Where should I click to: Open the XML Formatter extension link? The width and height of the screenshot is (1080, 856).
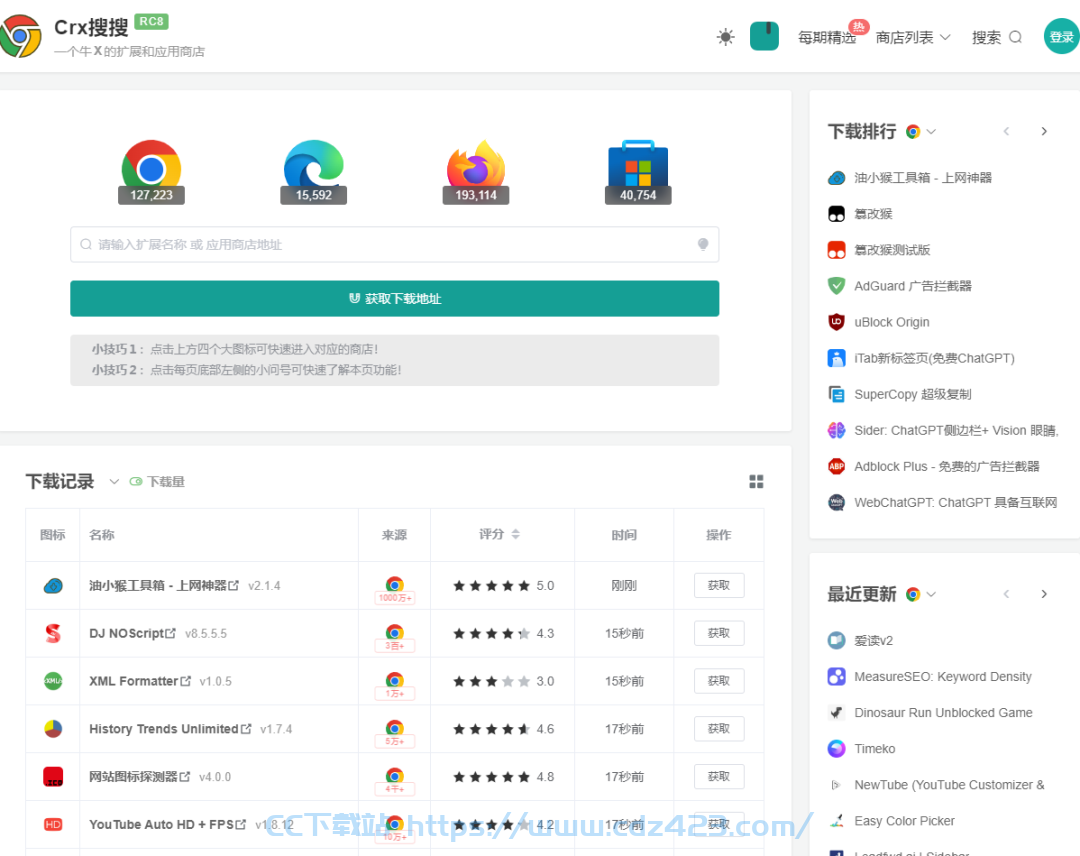[140, 681]
